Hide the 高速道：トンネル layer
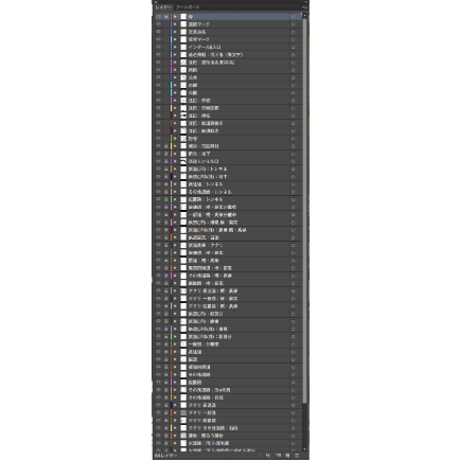460x460 pixels. tap(158, 184)
